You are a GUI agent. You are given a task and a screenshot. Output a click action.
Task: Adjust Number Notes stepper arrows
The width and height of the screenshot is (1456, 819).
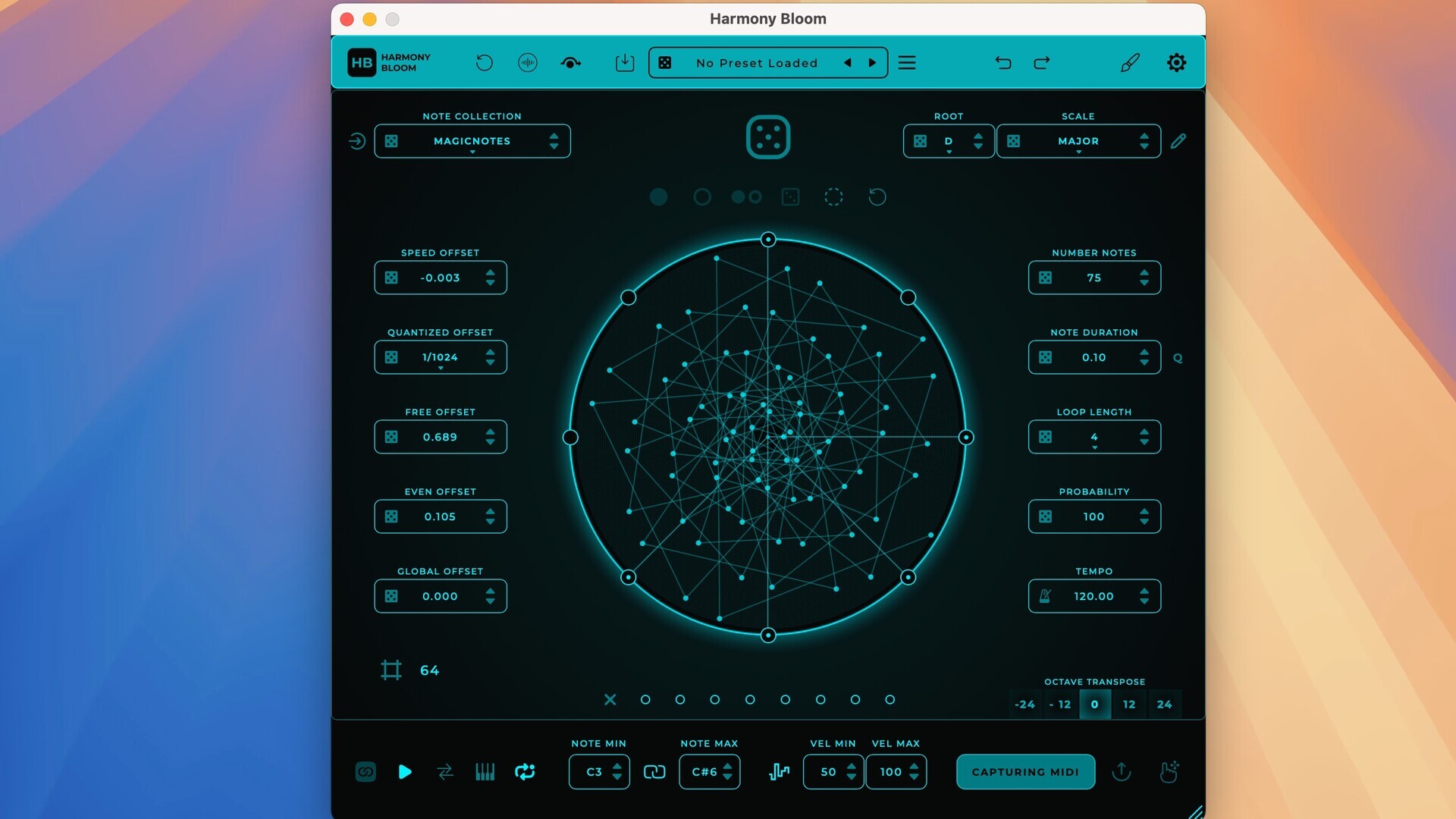(x=1144, y=278)
